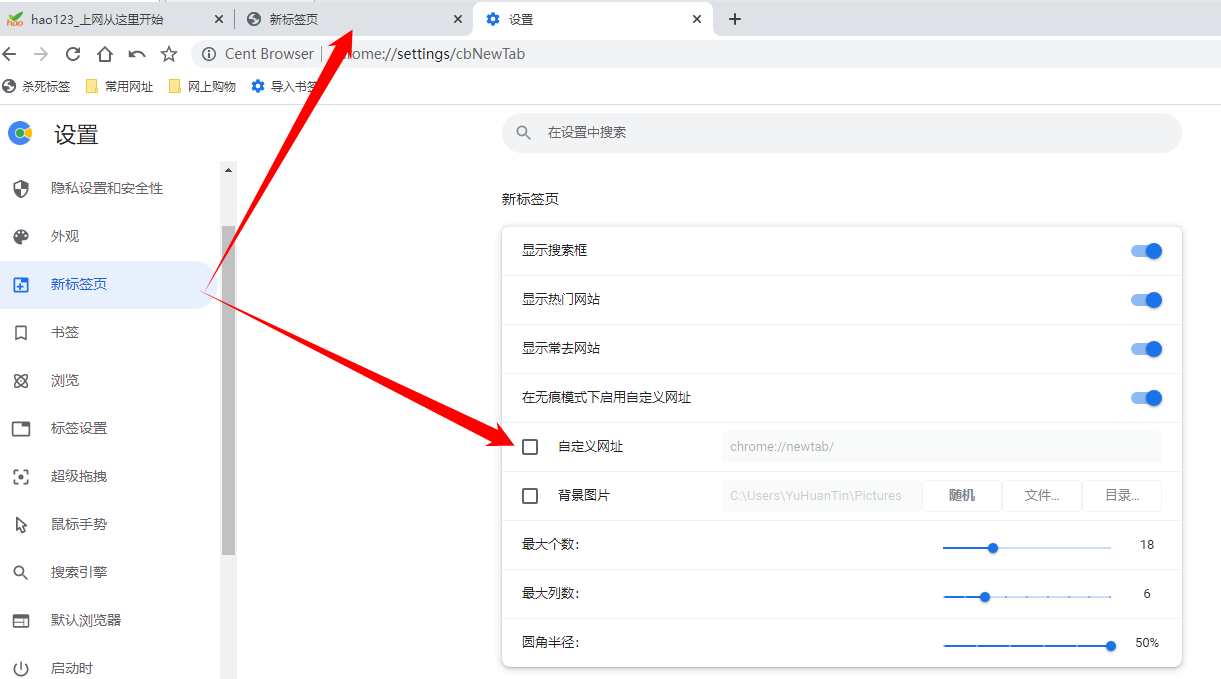Check the 背景图片 checkbox

[x=530, y=496]
